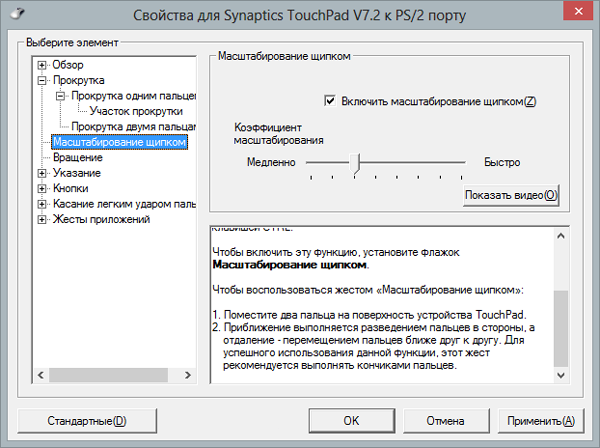
Task: Toggle Включить масштабирование щипком checkbox
Action: 330,101
